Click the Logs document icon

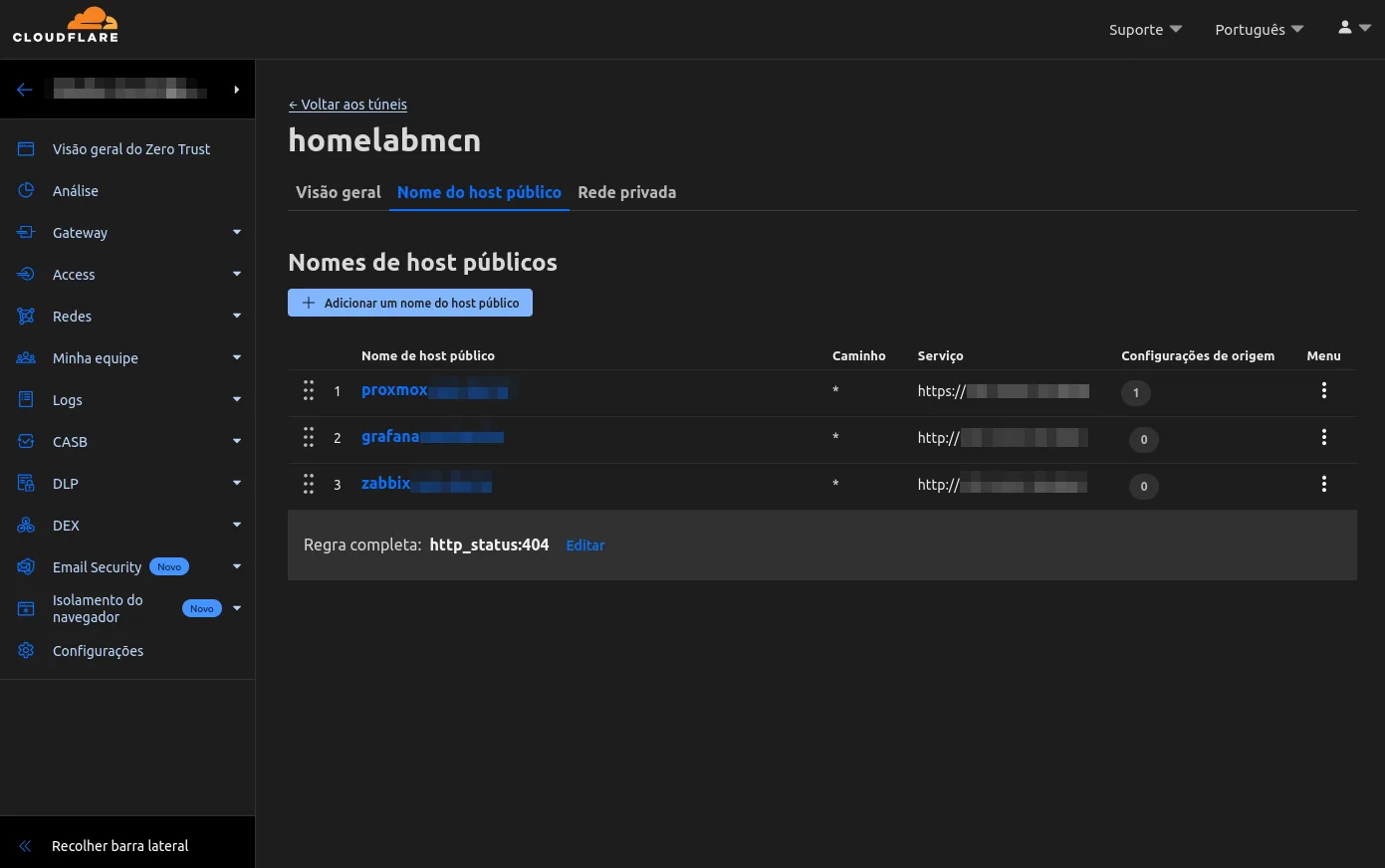pos(26,400)
